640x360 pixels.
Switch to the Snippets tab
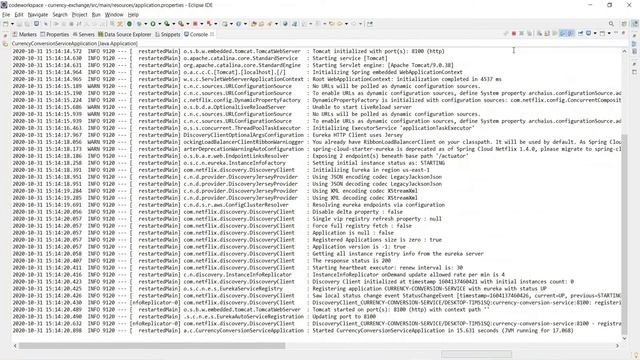167,34
